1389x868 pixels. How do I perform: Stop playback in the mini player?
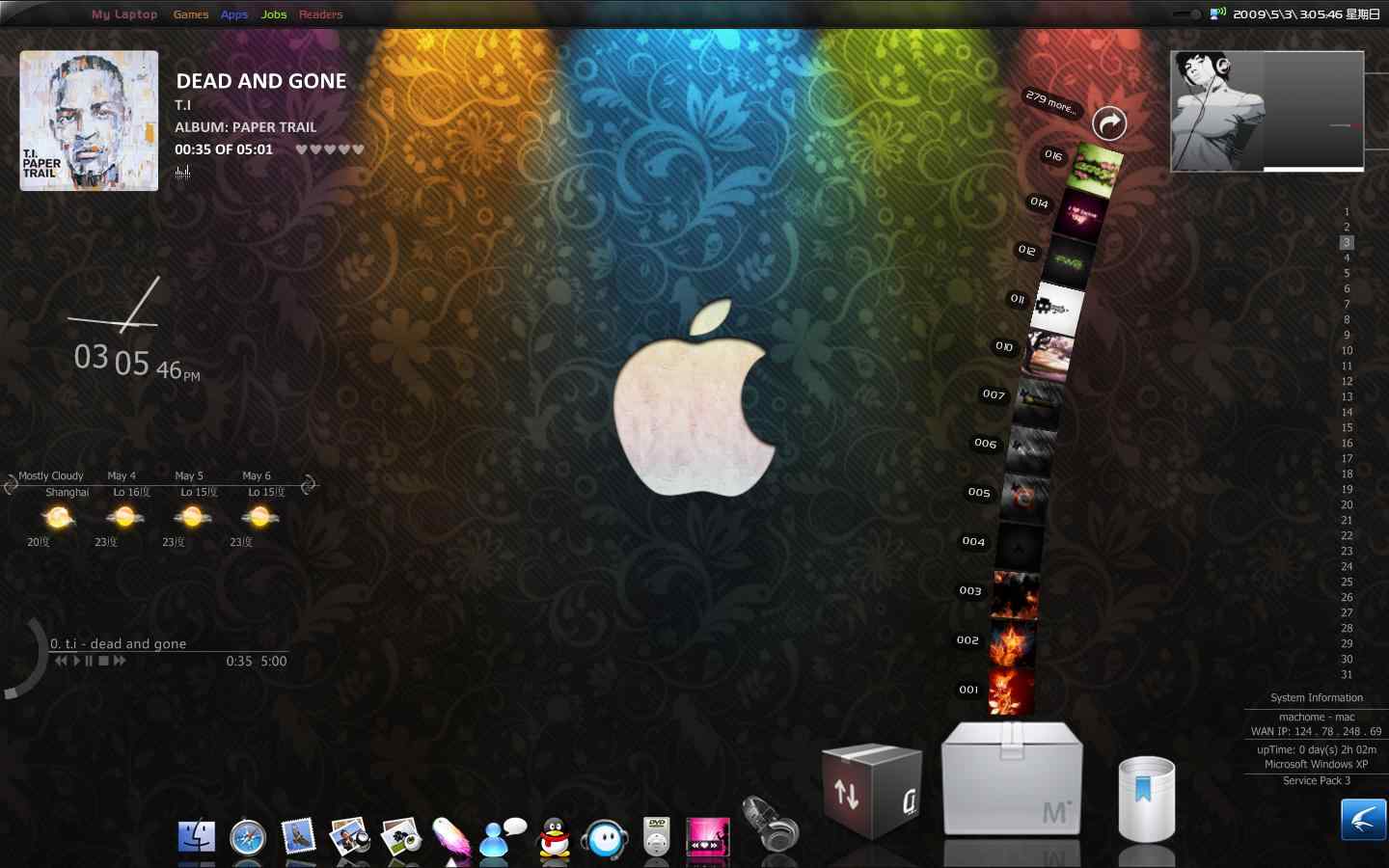coord(103,661)
